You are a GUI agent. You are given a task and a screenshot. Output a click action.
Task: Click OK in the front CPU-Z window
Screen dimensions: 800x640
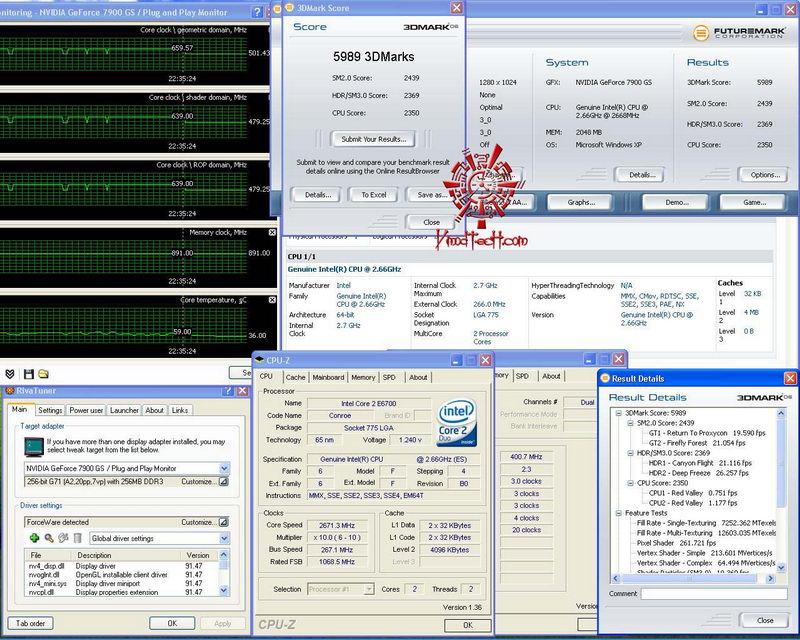coord(467,625)
